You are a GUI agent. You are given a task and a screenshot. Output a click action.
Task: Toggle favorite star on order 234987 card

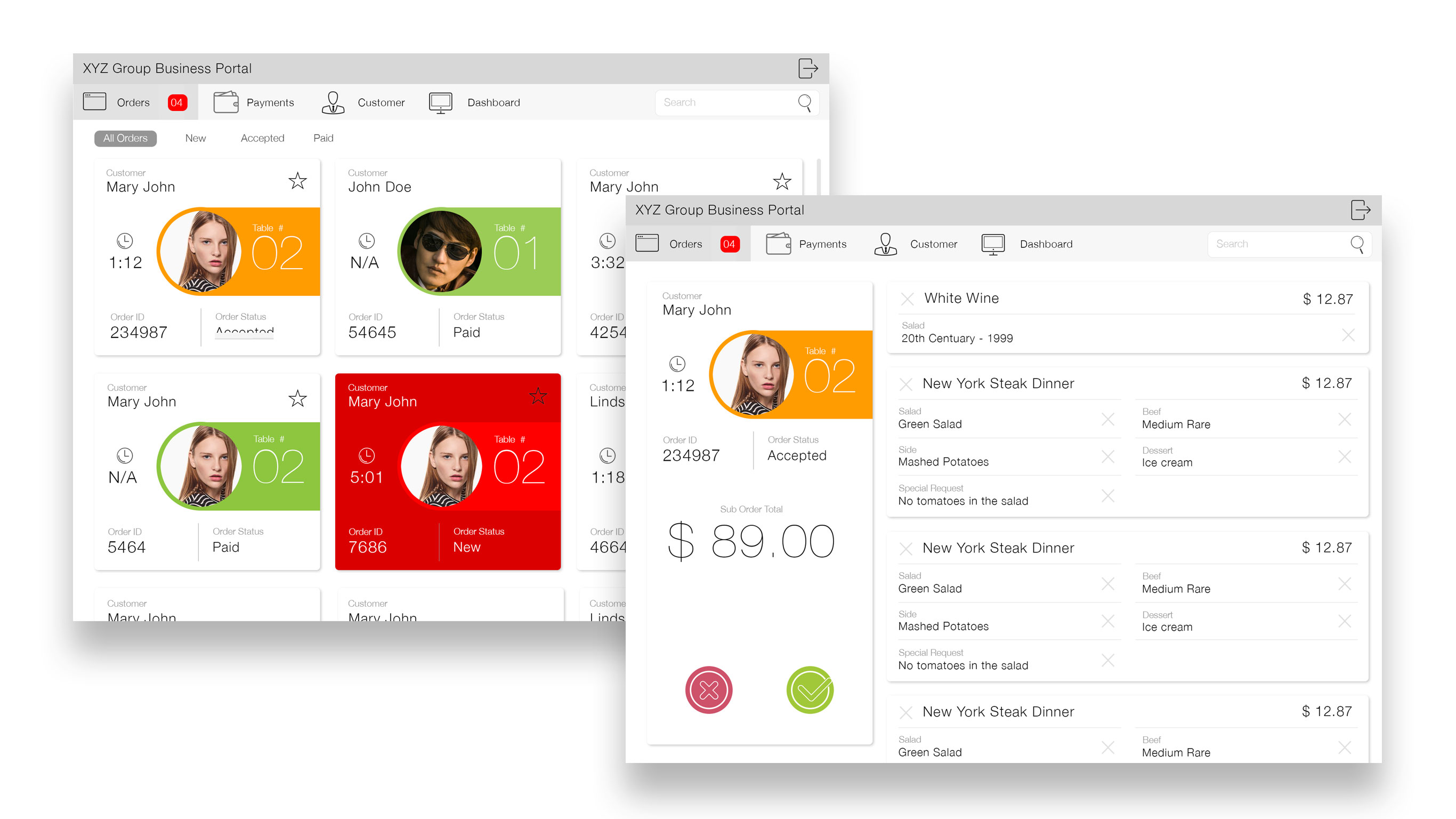(297, 181)
